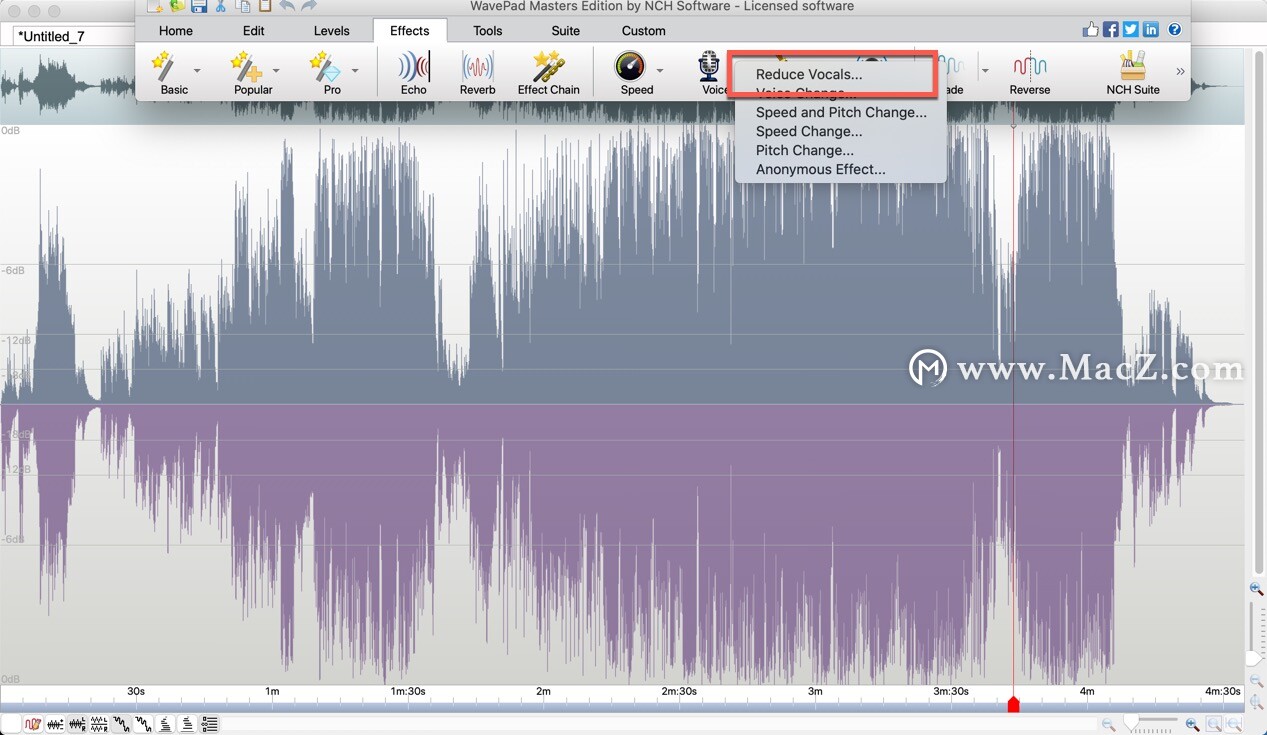Open the Popular effects wizard
The image size is (1267, 735).
(x=252, y=73)
